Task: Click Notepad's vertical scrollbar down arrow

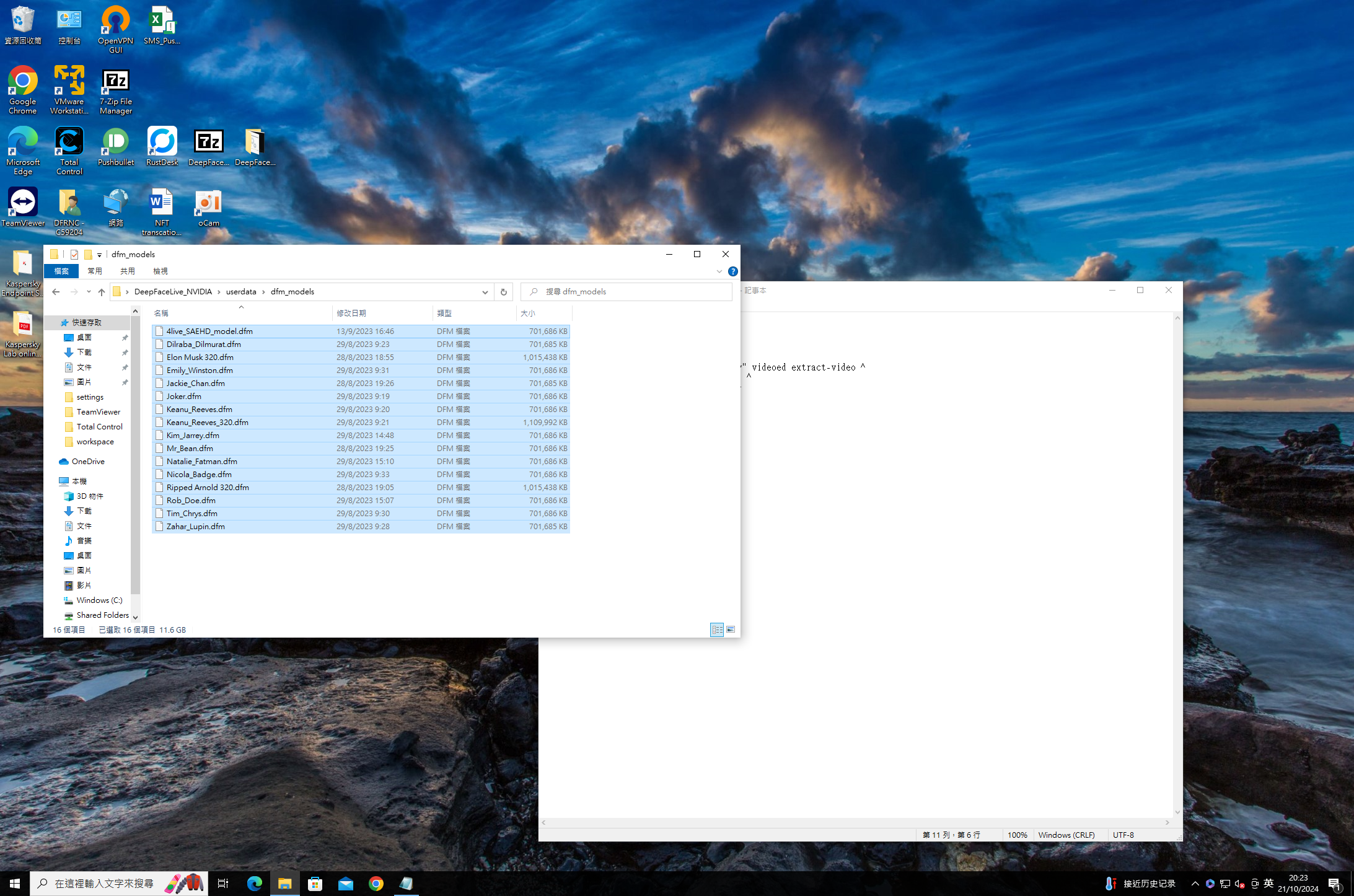Action: [x=1177, y=812]
